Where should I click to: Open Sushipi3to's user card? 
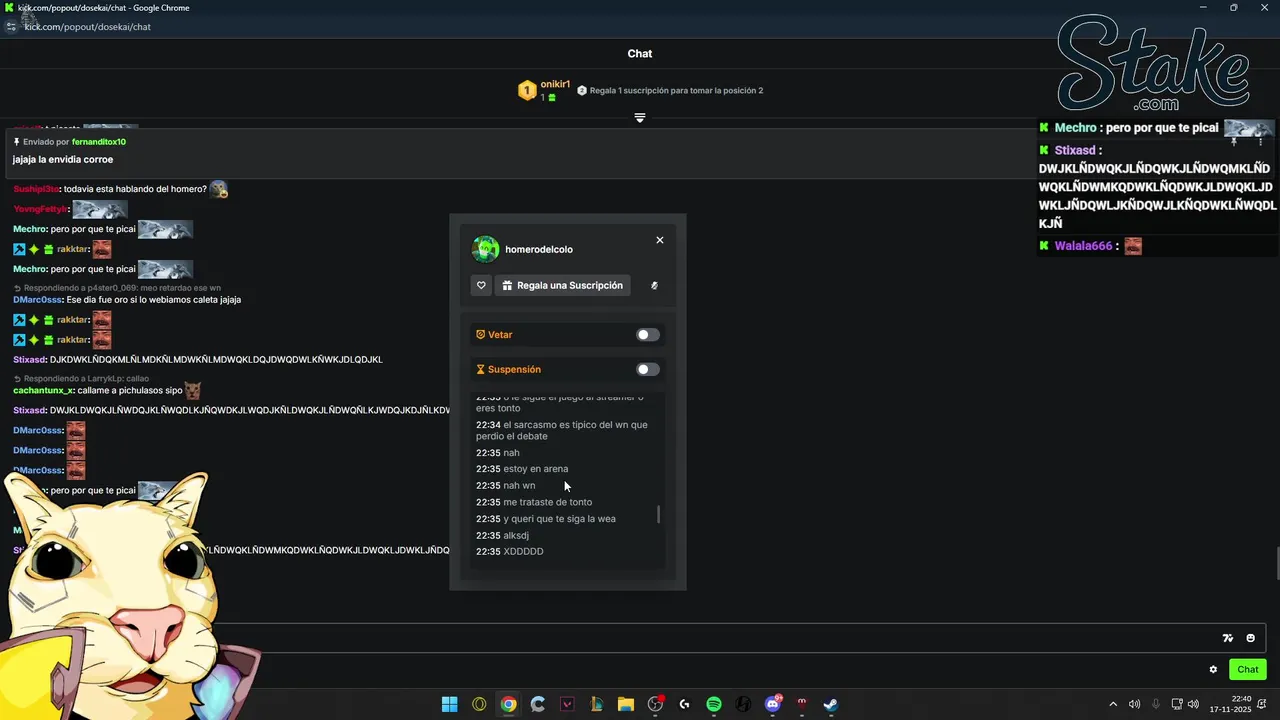(36, 189)
